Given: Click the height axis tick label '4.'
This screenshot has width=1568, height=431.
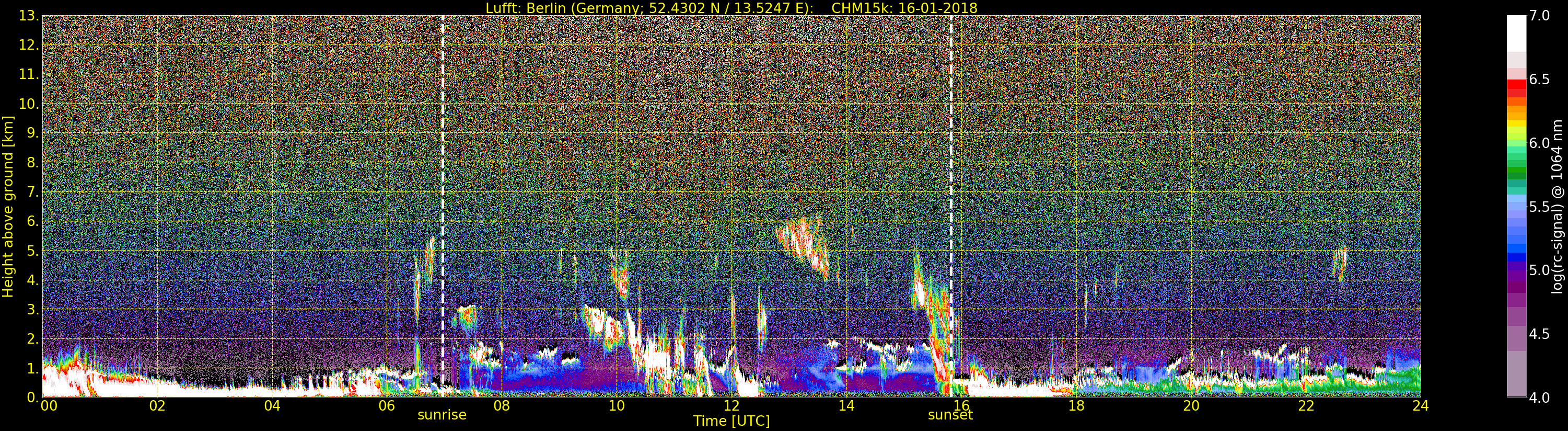Looking at the screenshot, I should [x=33, y=280].
